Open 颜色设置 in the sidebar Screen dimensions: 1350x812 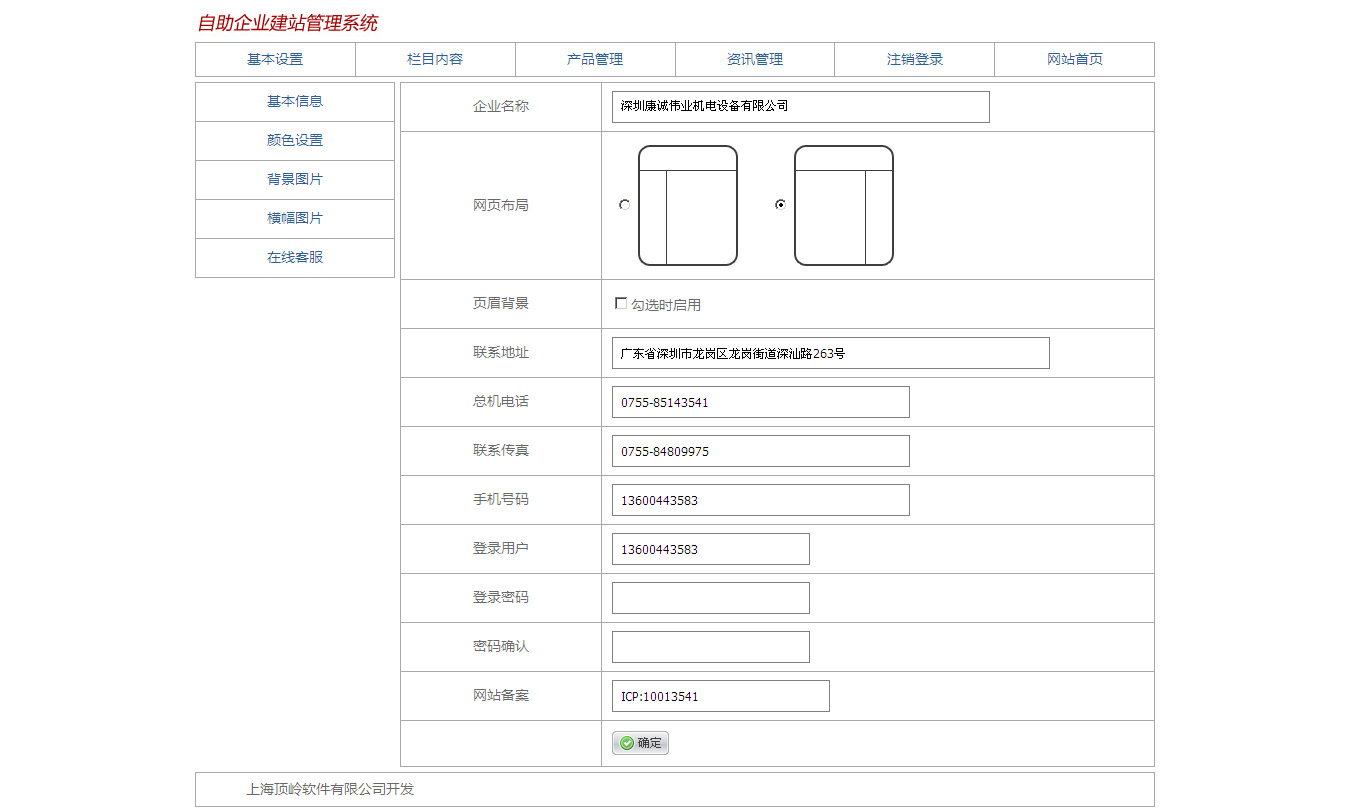click(x=295, y=141)
